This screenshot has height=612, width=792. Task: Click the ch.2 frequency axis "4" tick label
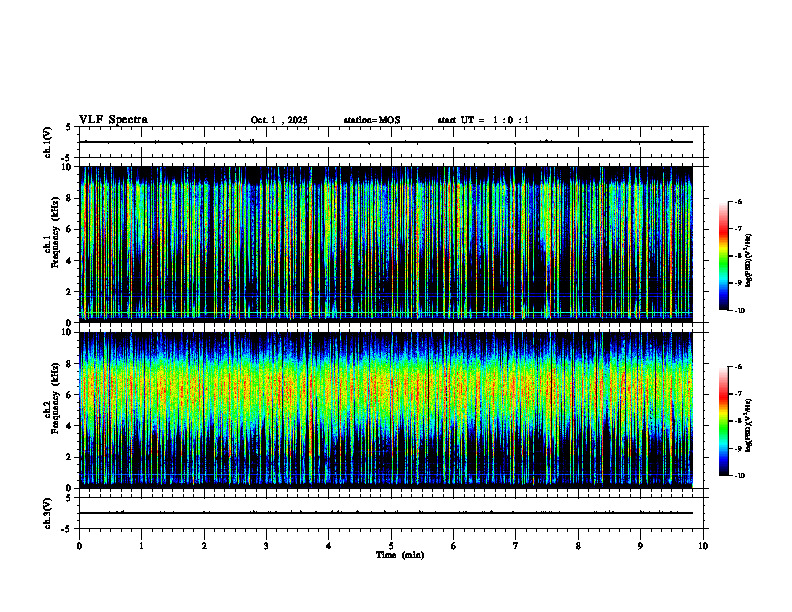(70, 426)
